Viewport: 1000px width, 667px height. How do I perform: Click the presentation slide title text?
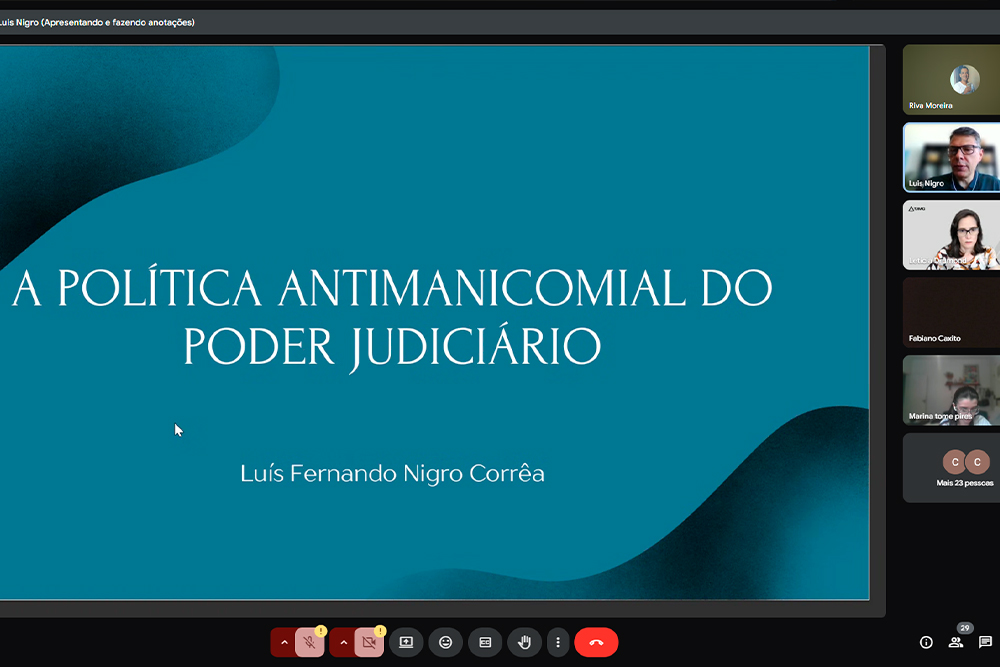(392, 317)
